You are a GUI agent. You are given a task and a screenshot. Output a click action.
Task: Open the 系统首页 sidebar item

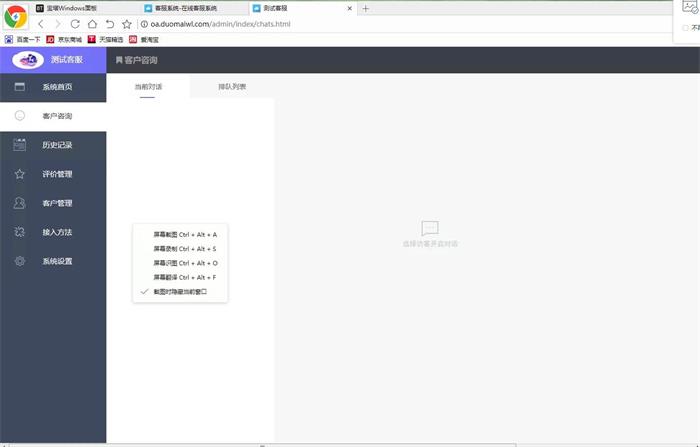tap(53, 87)
